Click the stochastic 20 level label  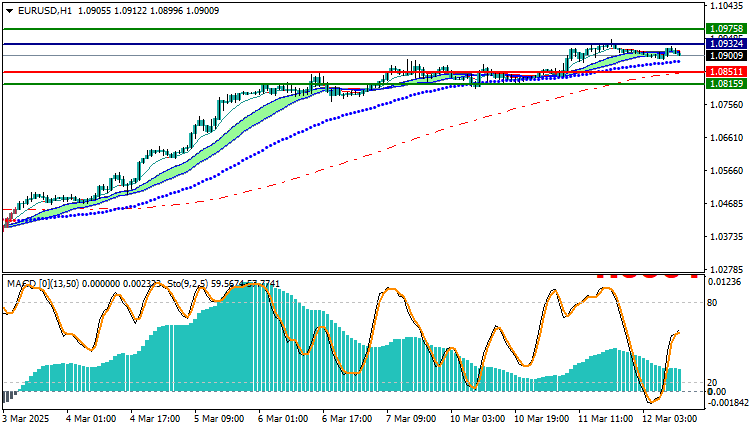[712, 383]
